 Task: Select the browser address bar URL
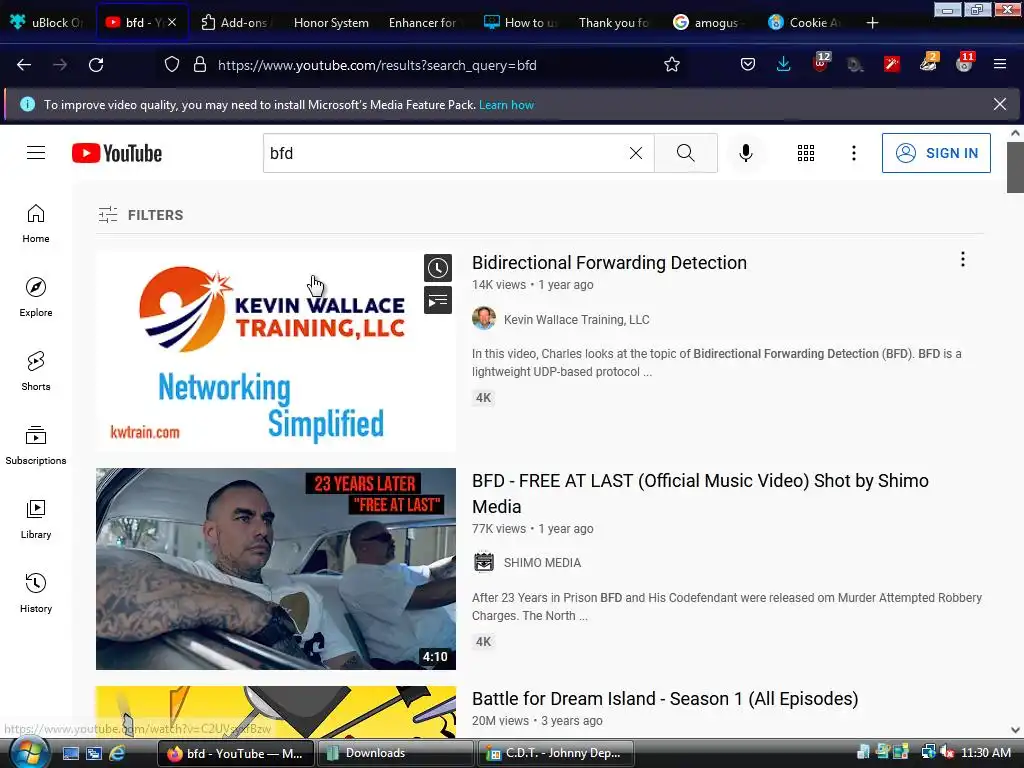pos(377,65)
